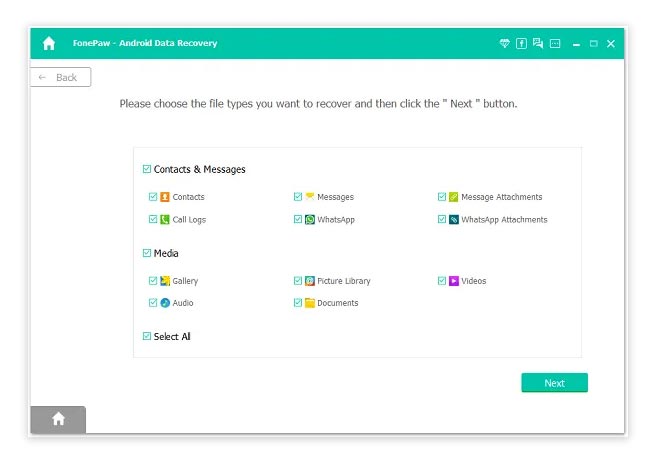Click the Messages yellow bubble icon
The image size is (648, 453).
point(310,196)
